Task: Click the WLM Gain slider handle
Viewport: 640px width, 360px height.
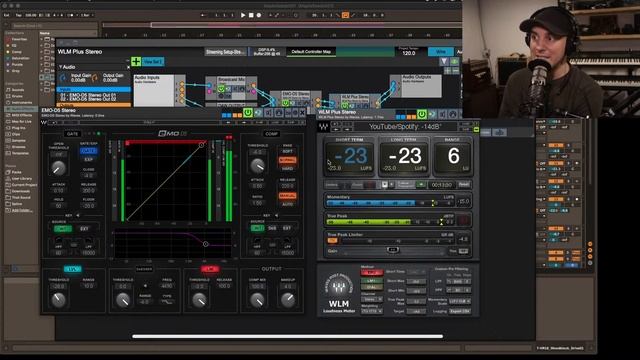Action: (x=393, y=250)
